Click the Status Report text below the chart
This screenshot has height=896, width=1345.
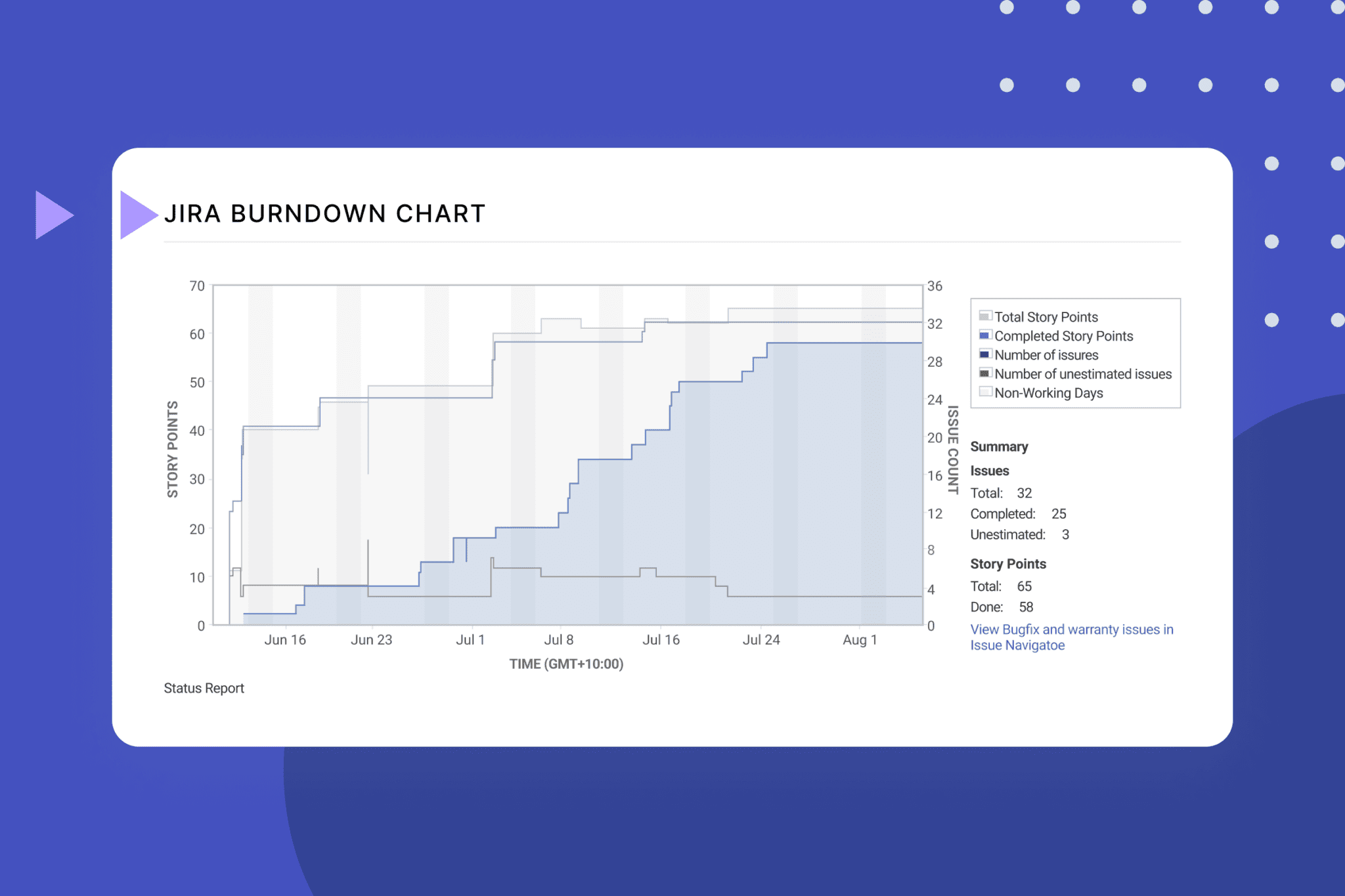(204, 688)
